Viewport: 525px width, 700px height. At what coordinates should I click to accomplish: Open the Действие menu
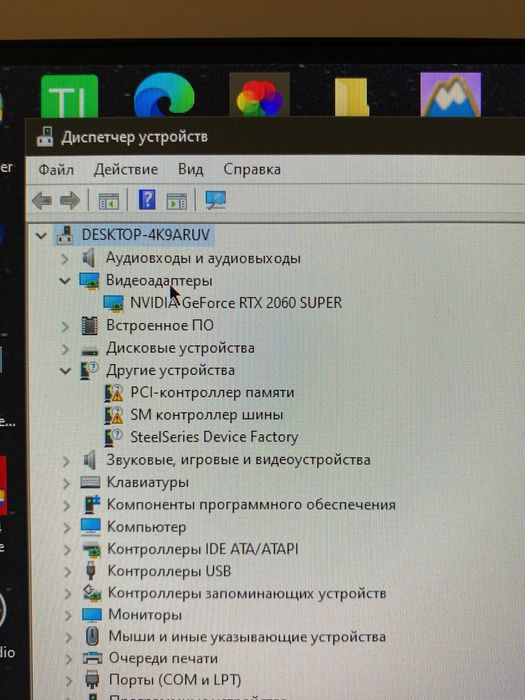coord(126,170)
